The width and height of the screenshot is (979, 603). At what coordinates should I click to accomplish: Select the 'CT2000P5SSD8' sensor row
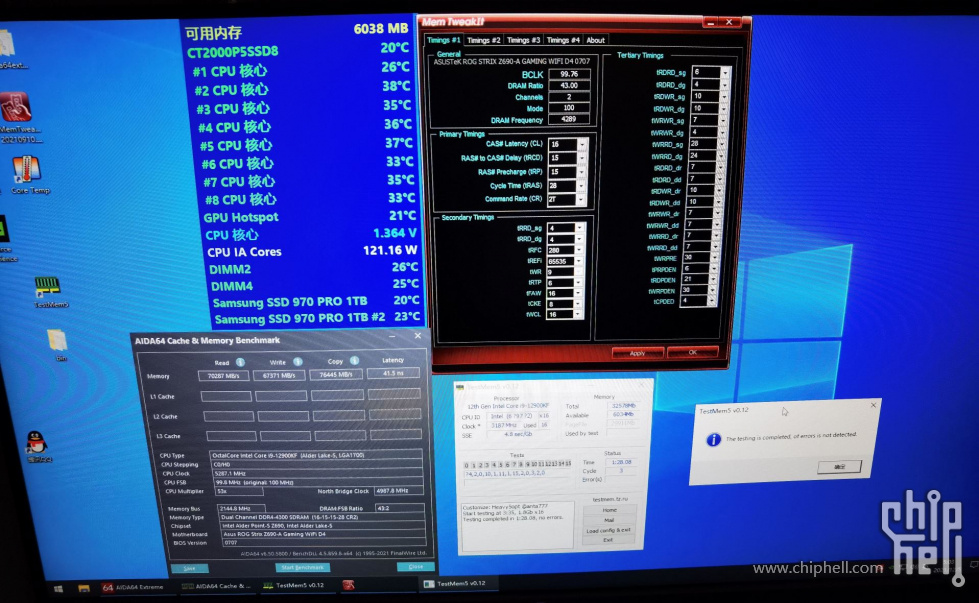(298, 50)
